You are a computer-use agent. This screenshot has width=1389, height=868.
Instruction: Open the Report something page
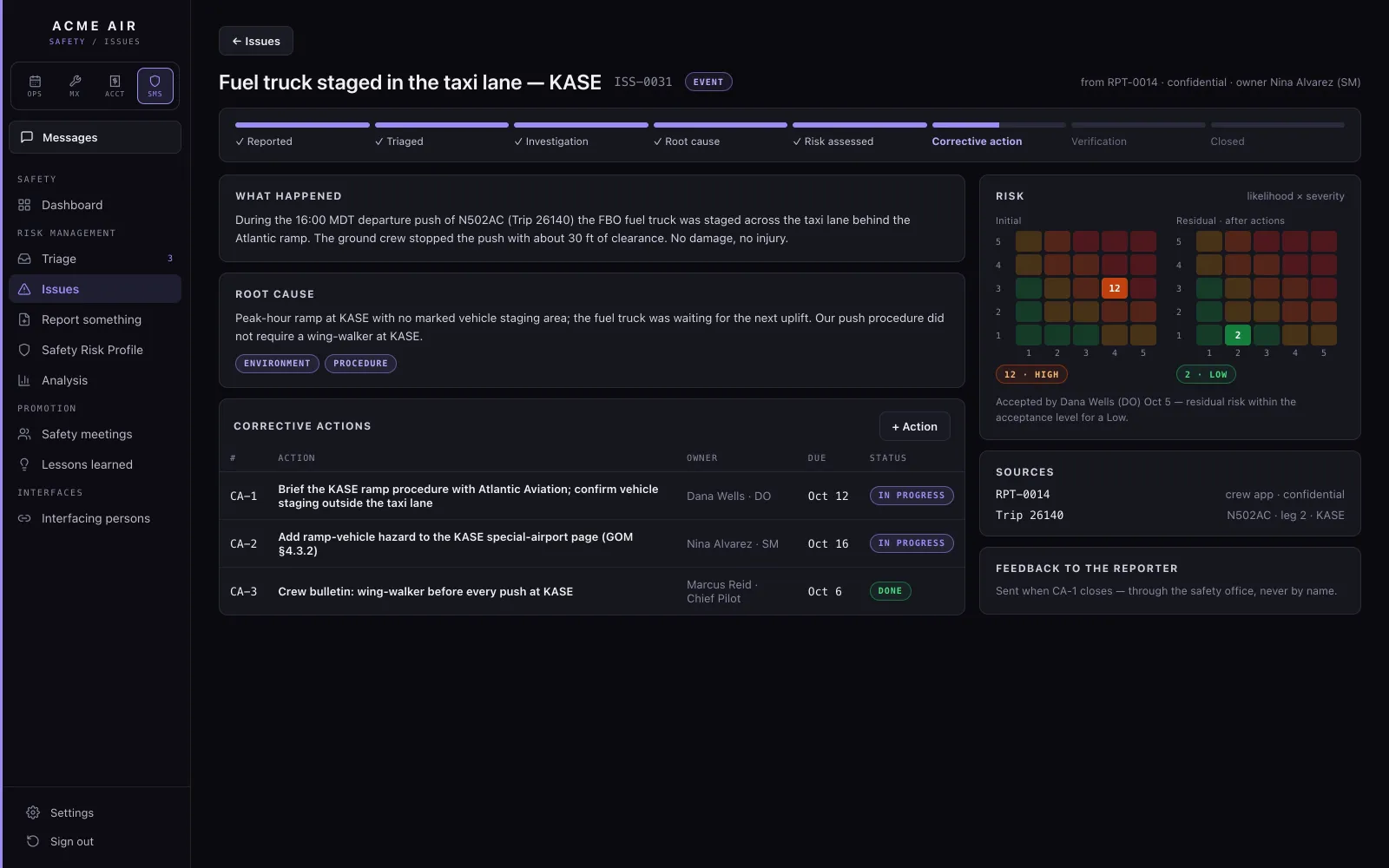tap(95, 319)
